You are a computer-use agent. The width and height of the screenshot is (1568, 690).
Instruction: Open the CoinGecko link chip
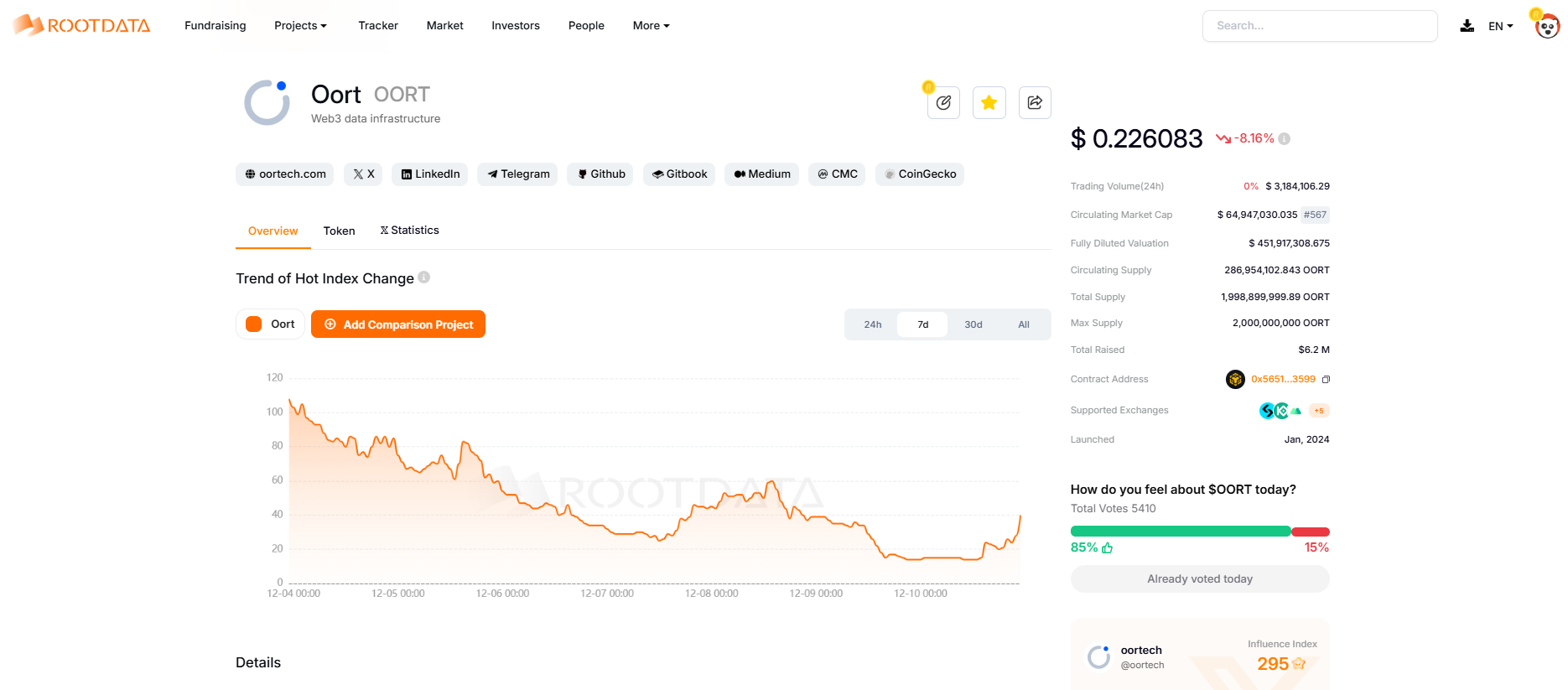(920, 174)
